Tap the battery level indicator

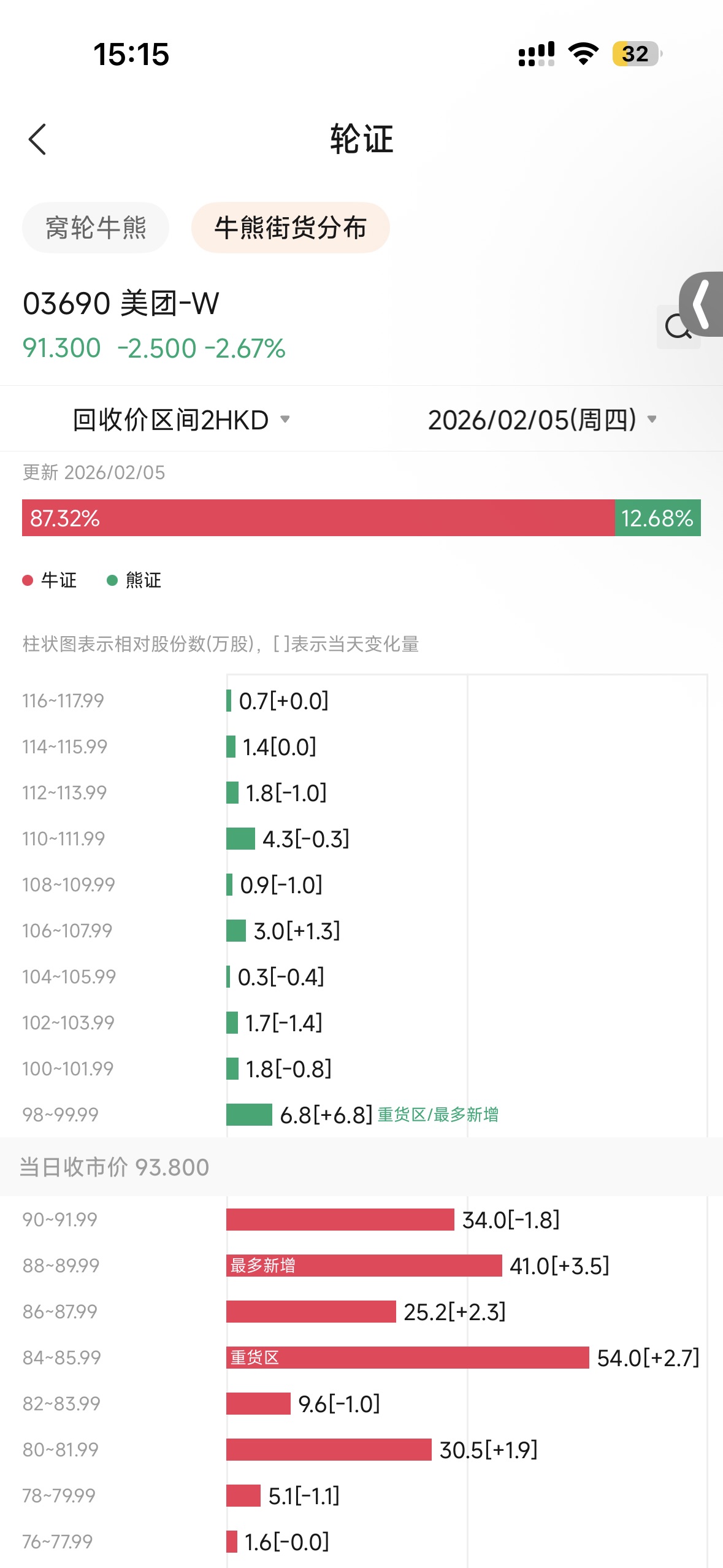point(637,54)
